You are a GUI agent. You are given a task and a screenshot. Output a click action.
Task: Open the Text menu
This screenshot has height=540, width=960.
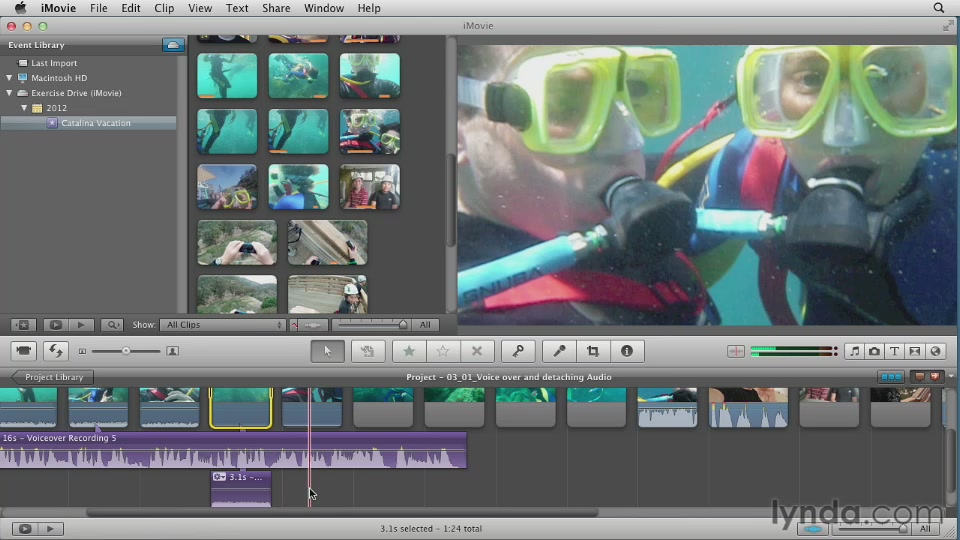[237, 8]
